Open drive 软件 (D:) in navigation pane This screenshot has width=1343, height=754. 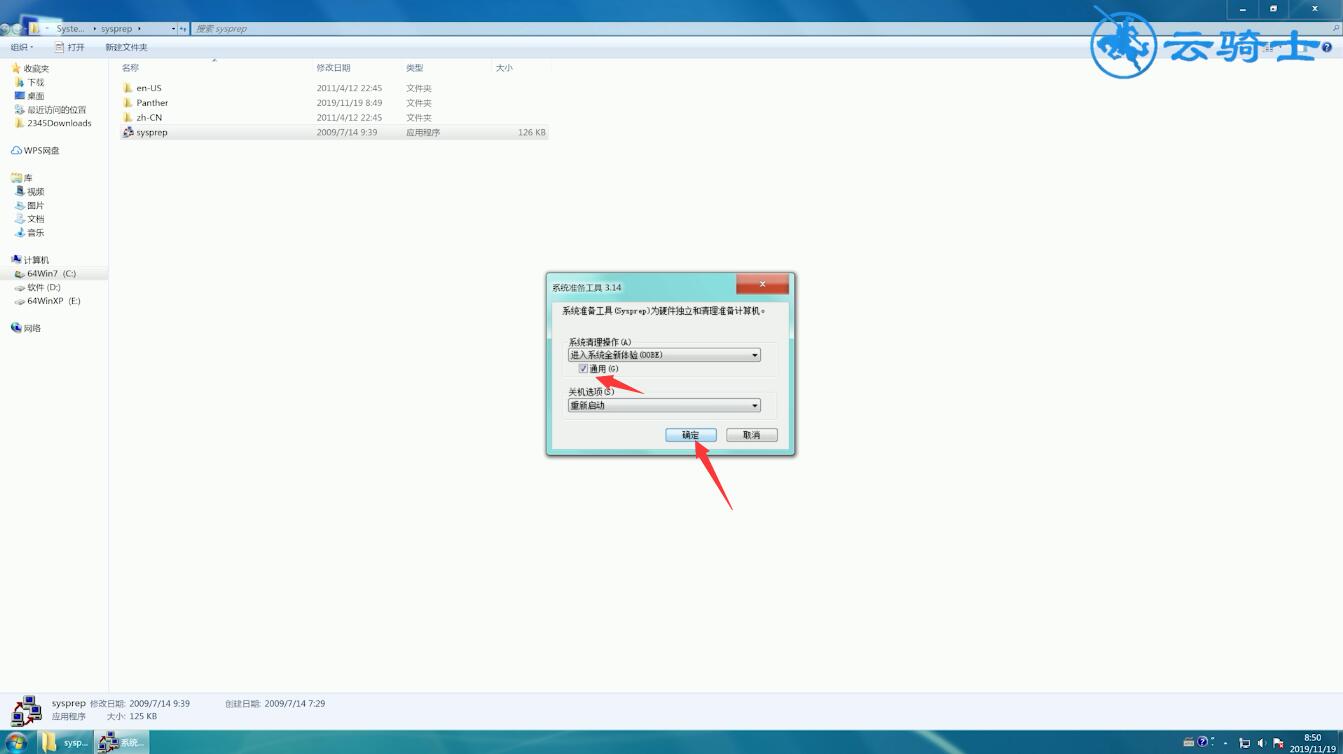pyautogui.click(x=44, y=287)
